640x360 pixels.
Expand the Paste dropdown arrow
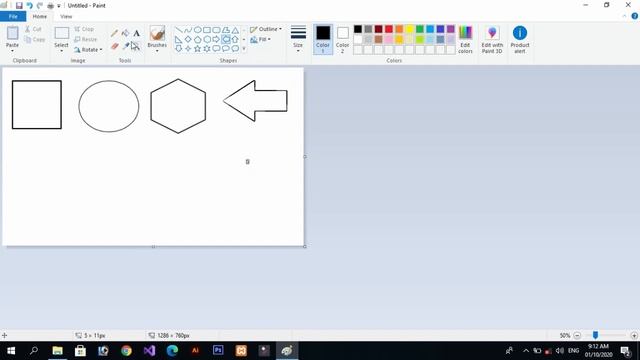coord(12,51)
